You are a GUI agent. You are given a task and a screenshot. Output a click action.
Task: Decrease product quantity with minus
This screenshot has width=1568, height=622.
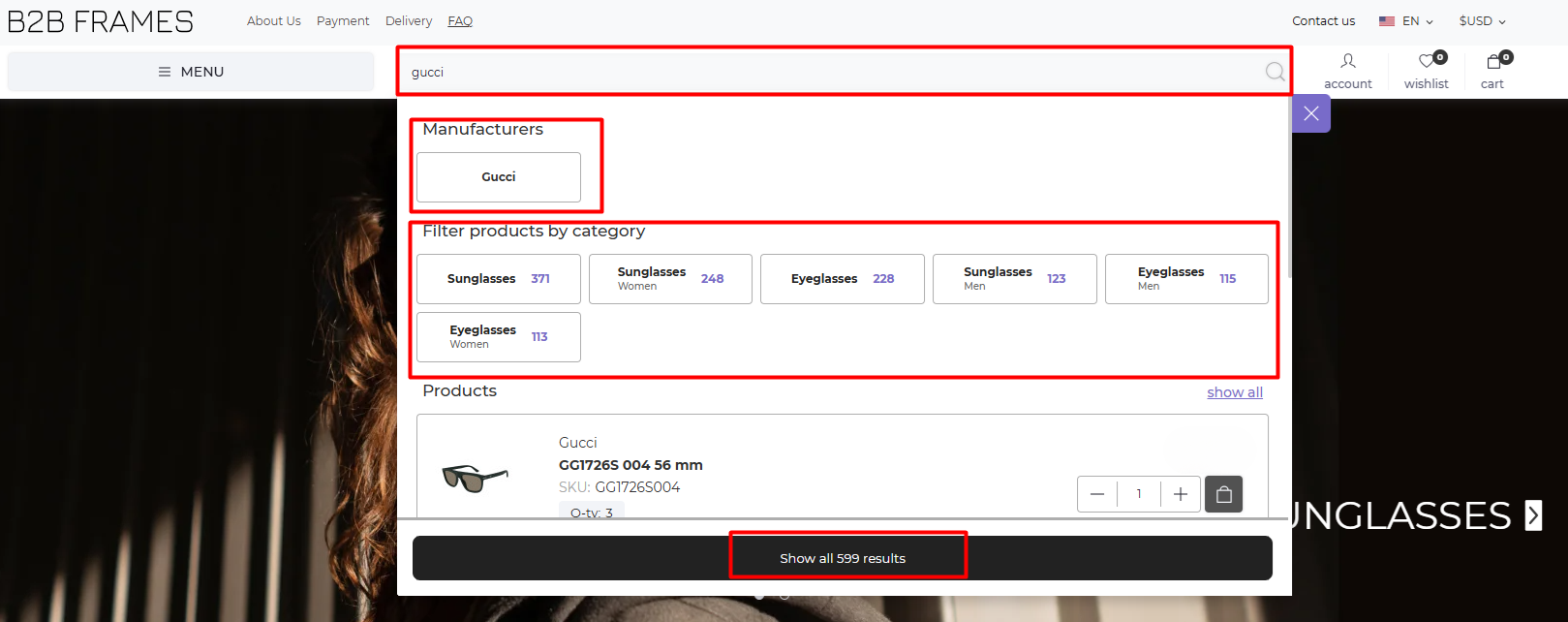(x=1097, y=494)
